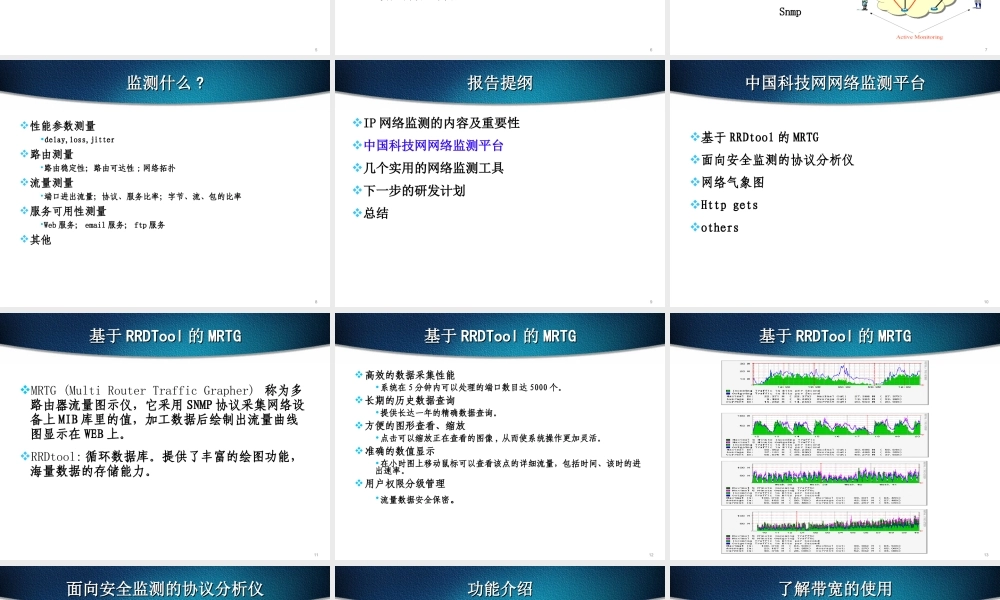Select the 监测什么 slide thumbnail
Viewport: 1000px width, 600px height.
click(165, 180)
